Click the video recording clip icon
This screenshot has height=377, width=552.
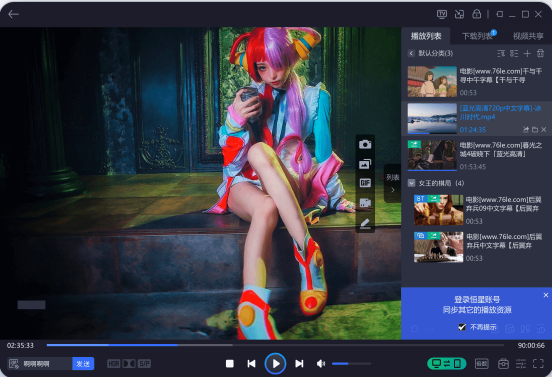(365, 202)
